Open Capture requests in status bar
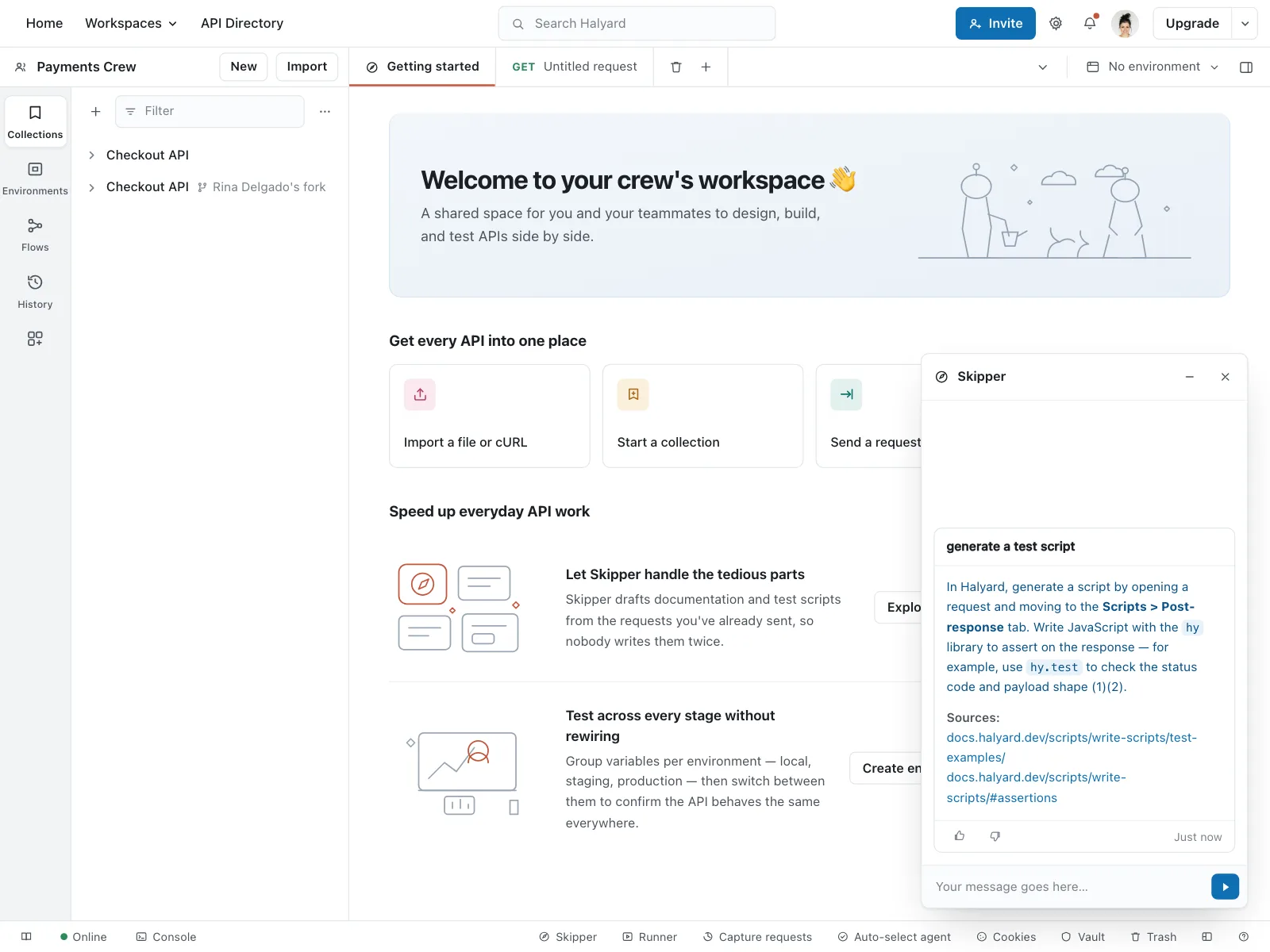The image size is (1270, 952). 757,937
